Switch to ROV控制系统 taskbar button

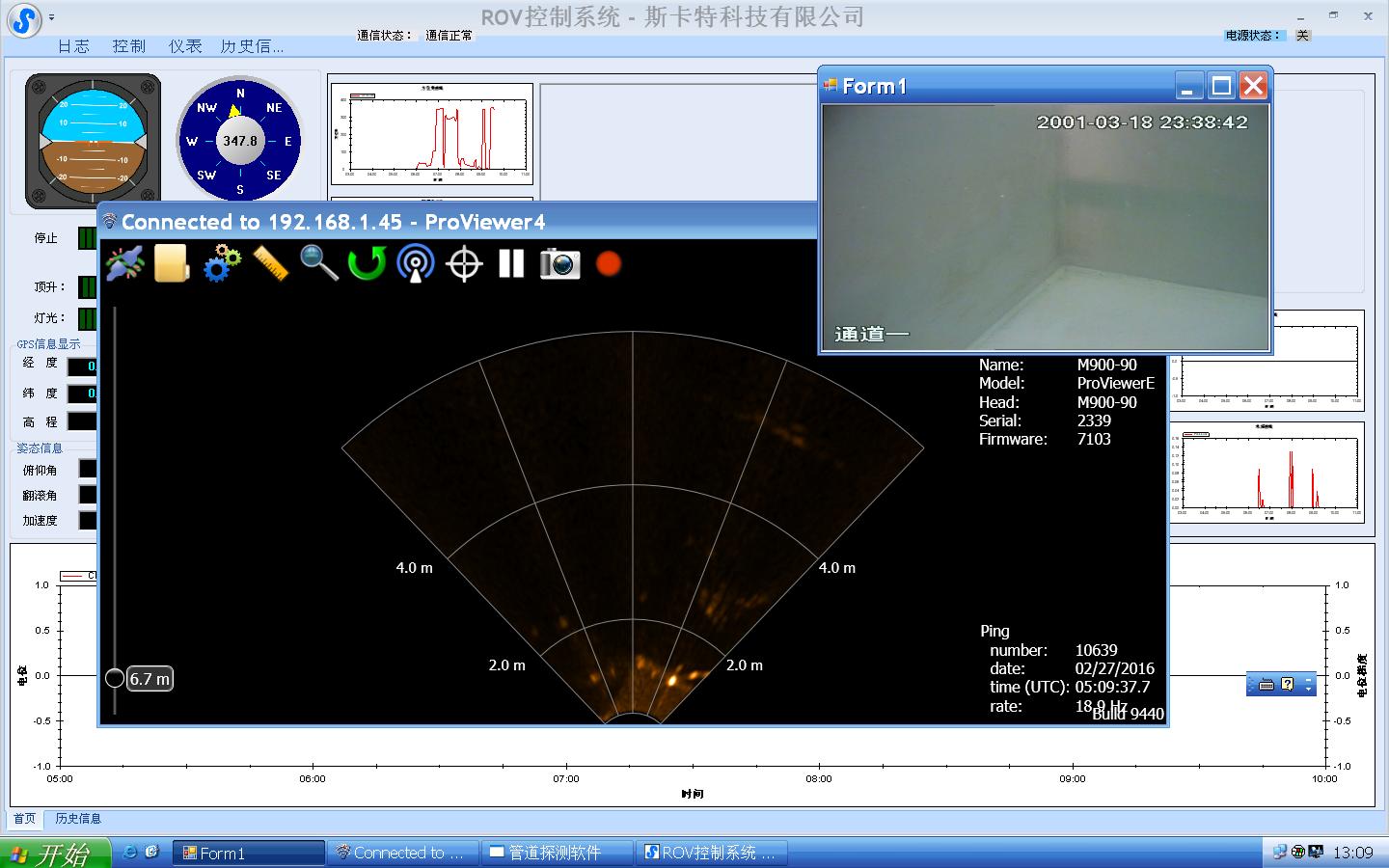(x=711, y=854)
